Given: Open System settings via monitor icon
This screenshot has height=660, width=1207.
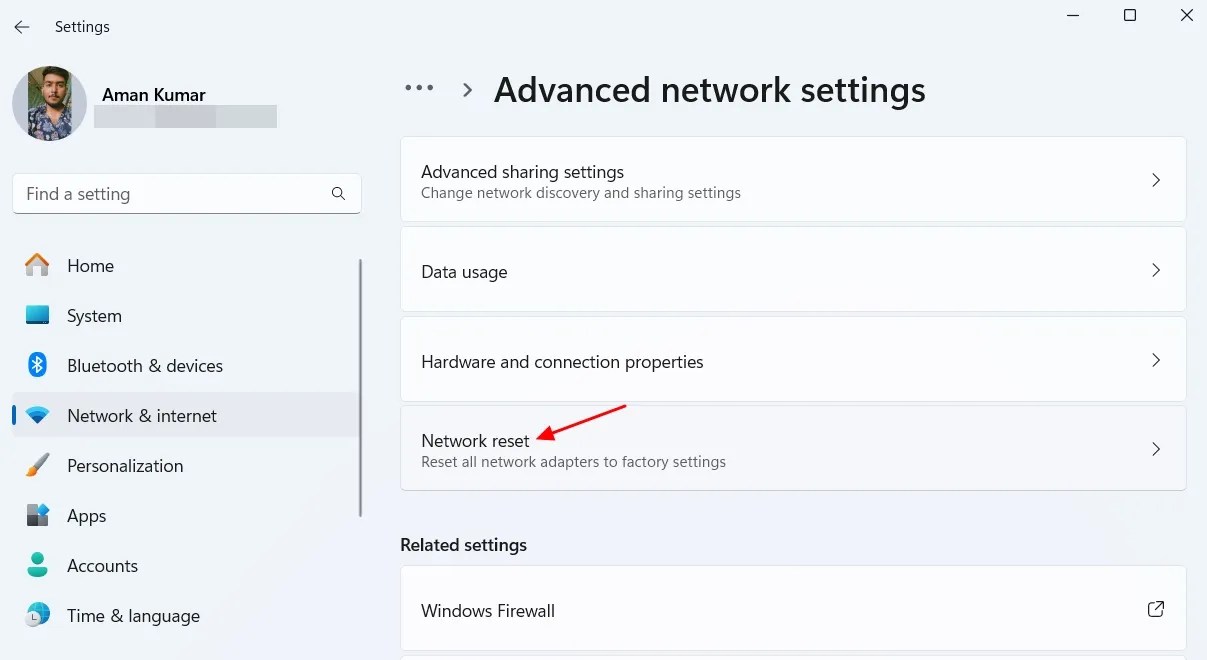Looking at the screenshot, I should (x=37, y=315).
